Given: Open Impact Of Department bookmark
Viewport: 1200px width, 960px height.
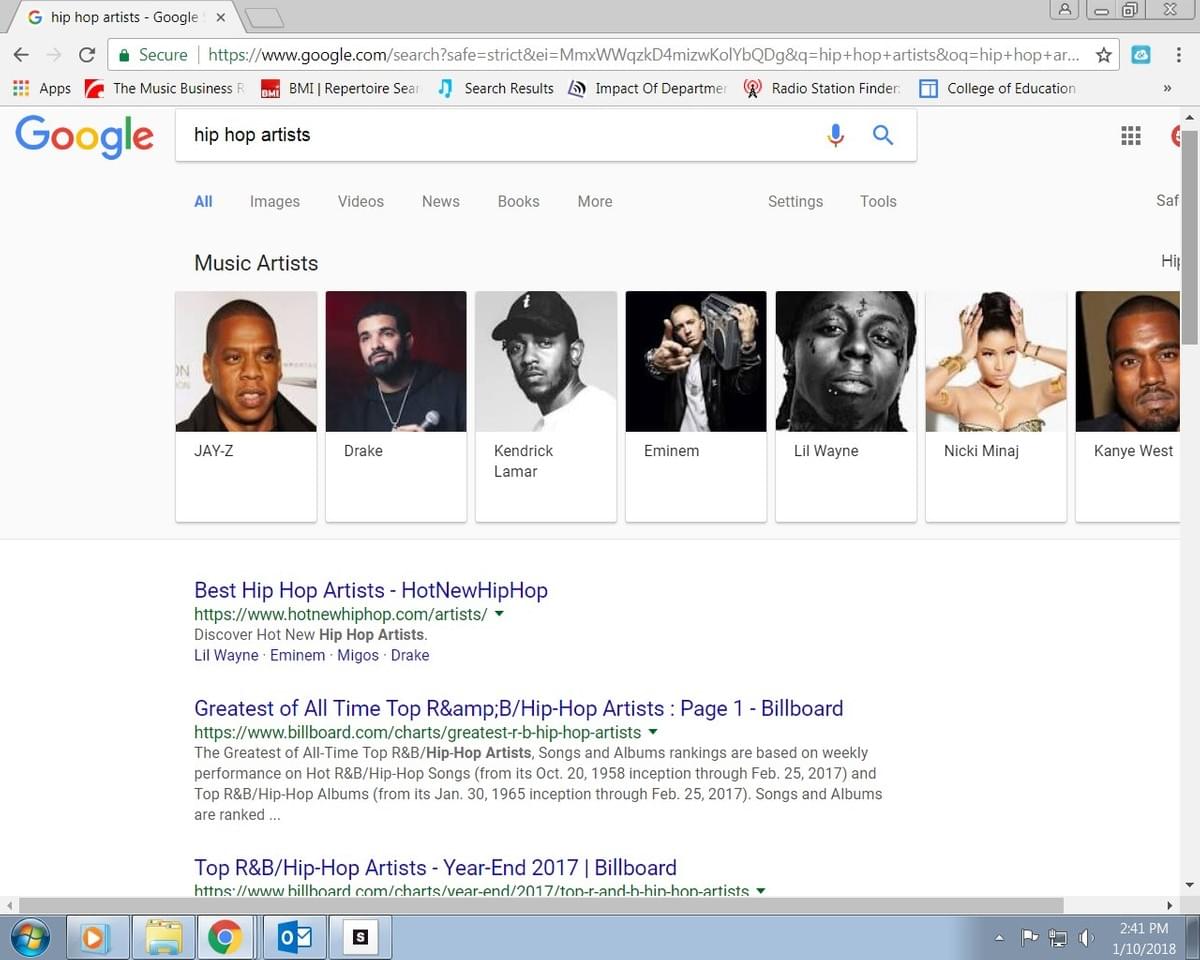Looking at the screenshot, I should pyautogui.click(x=647, y=88).
